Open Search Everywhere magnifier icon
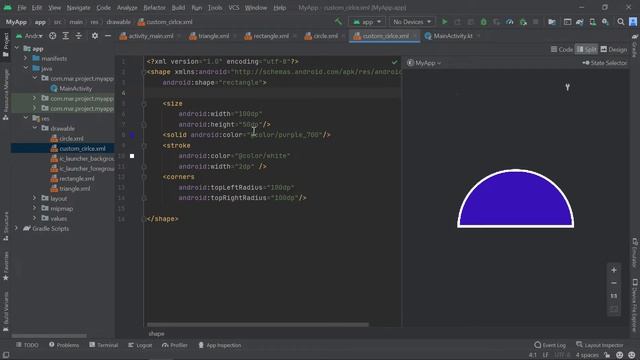Viewport: 640px width, 360px height. click(621, 22)
